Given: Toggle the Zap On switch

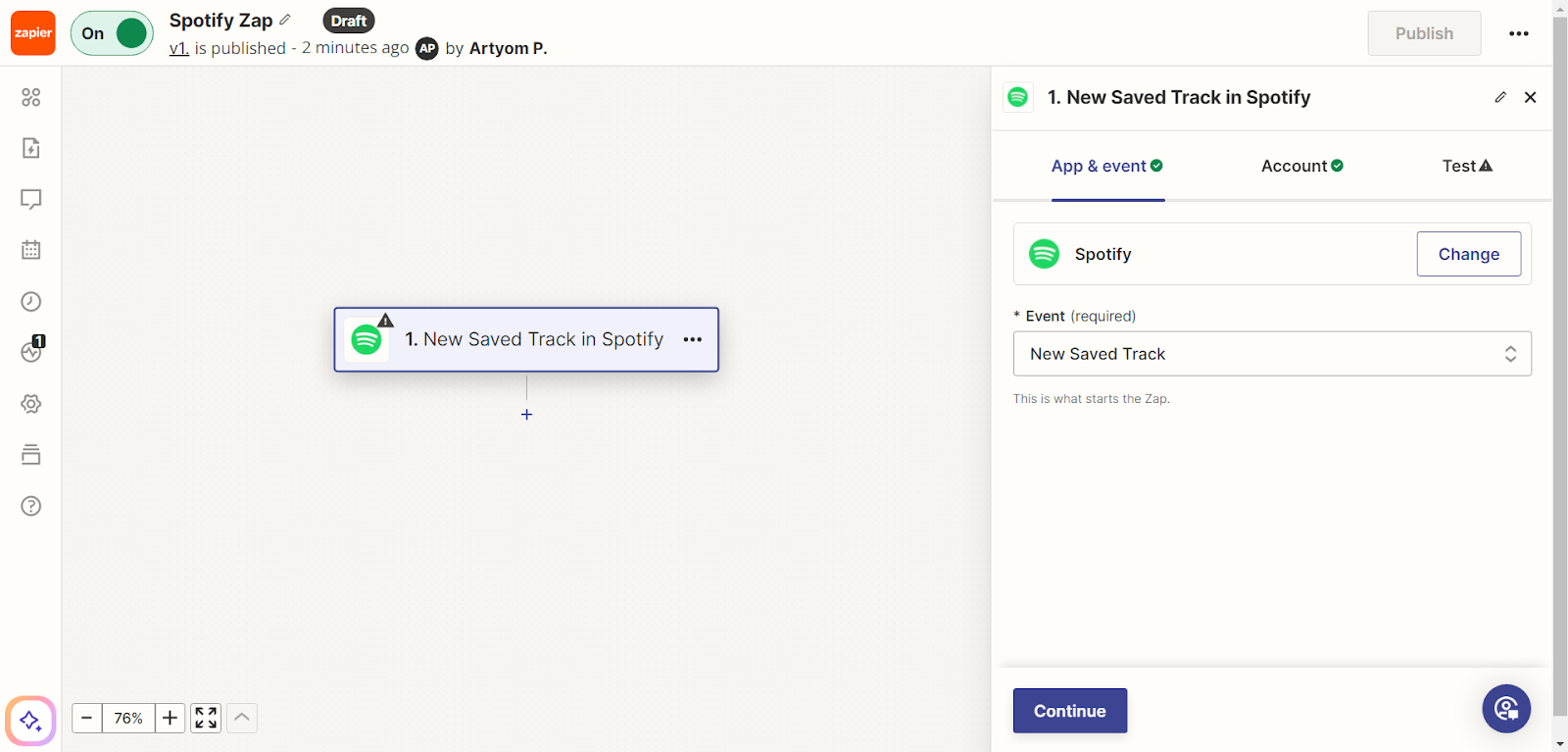Looking at the screenshot, I should 112,33.
